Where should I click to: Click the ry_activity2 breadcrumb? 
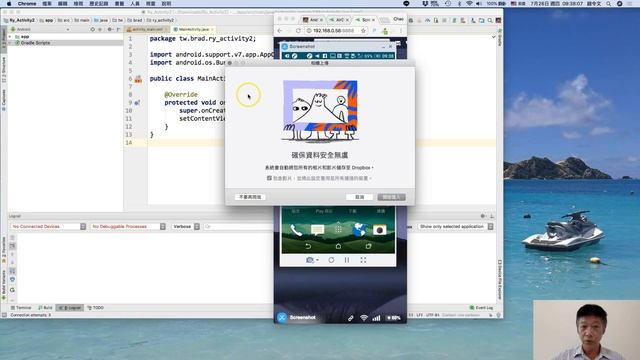[x=160, y=20]
